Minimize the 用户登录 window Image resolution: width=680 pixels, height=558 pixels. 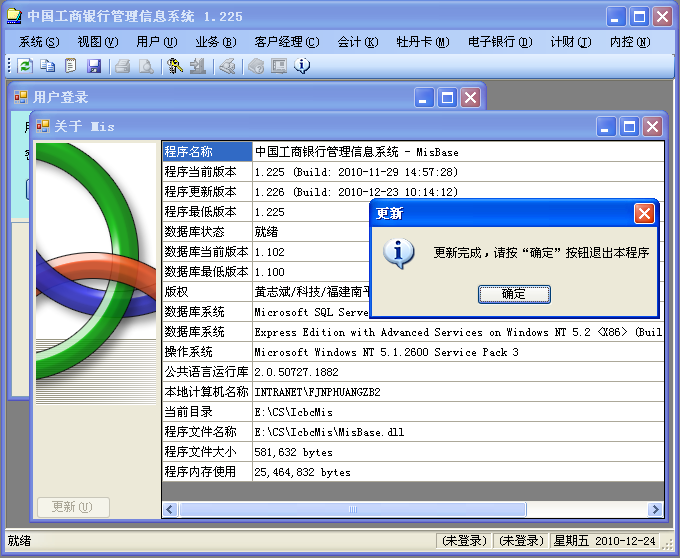click(x=424, y=97)
